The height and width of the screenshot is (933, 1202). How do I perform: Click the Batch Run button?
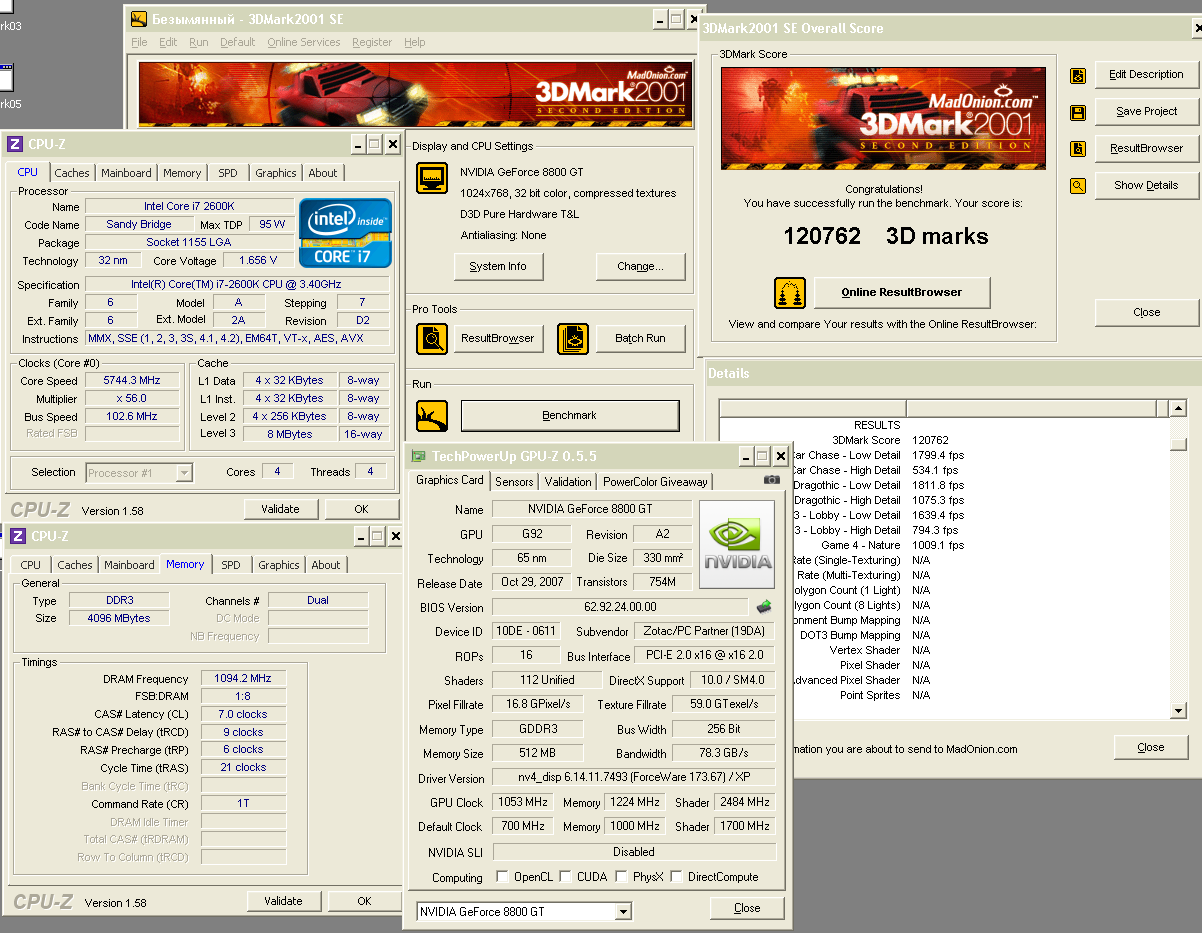tap(640, 338)
